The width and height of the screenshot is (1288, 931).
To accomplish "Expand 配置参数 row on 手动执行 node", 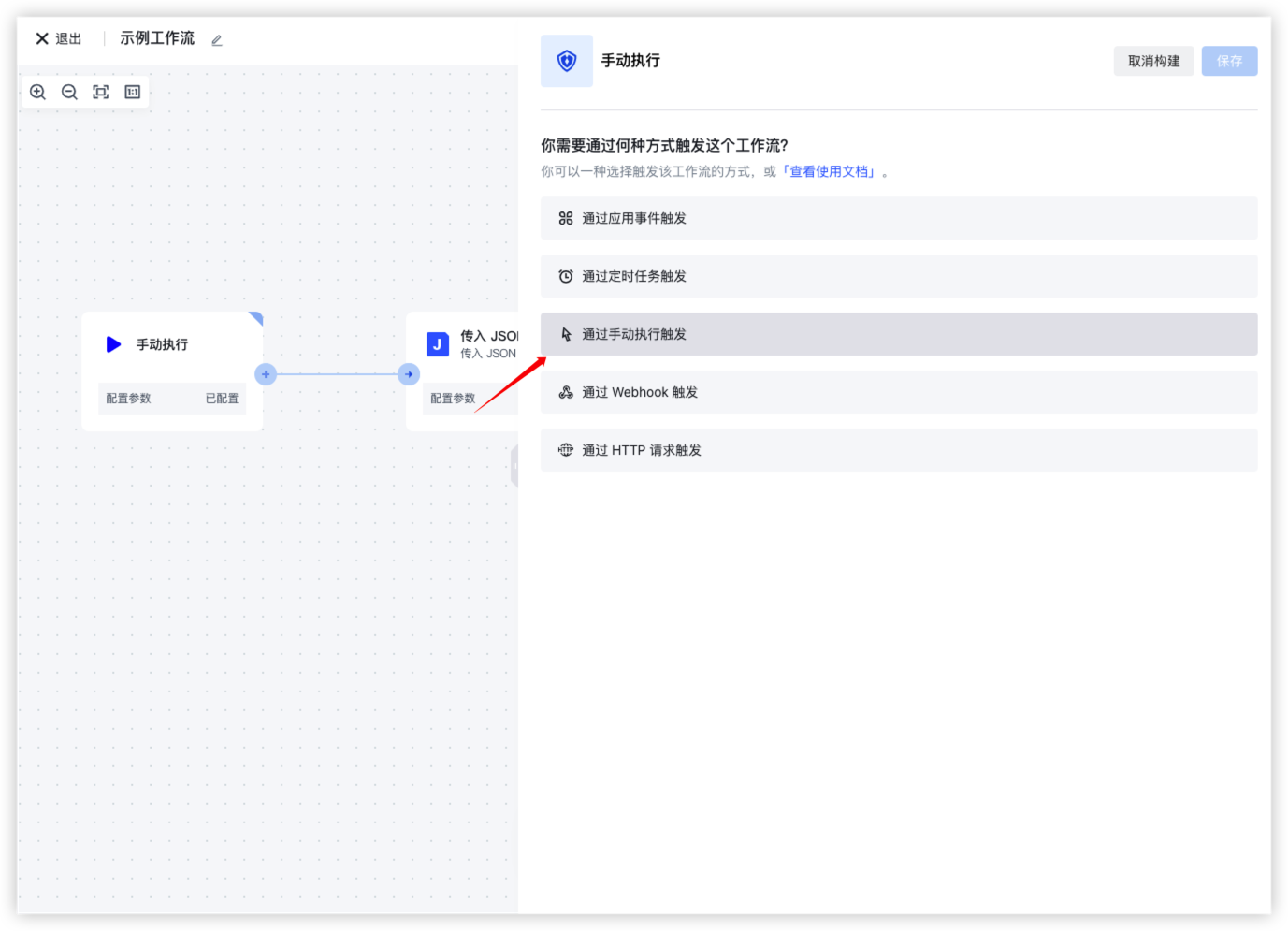I will point(172,399).
